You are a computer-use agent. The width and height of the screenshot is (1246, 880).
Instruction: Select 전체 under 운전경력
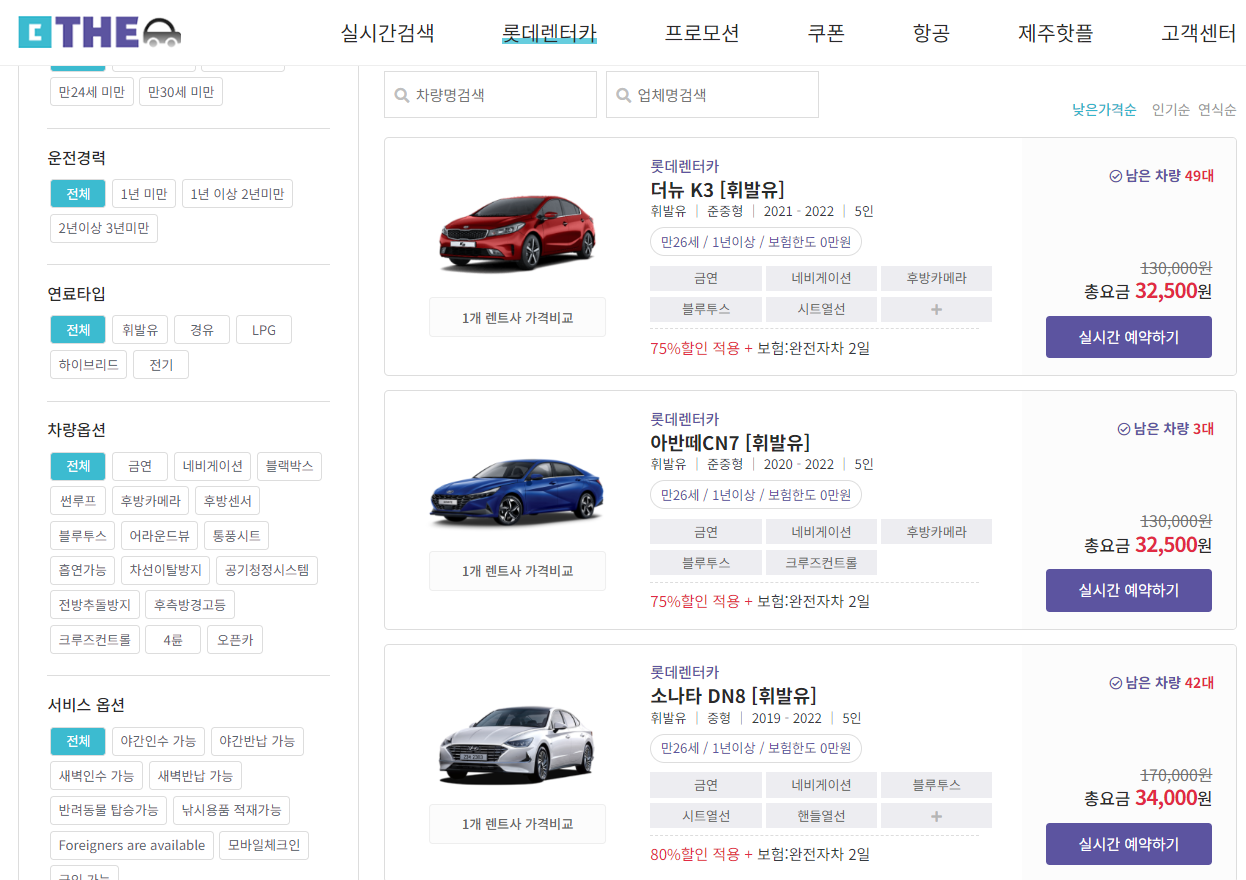pos(78,194)
